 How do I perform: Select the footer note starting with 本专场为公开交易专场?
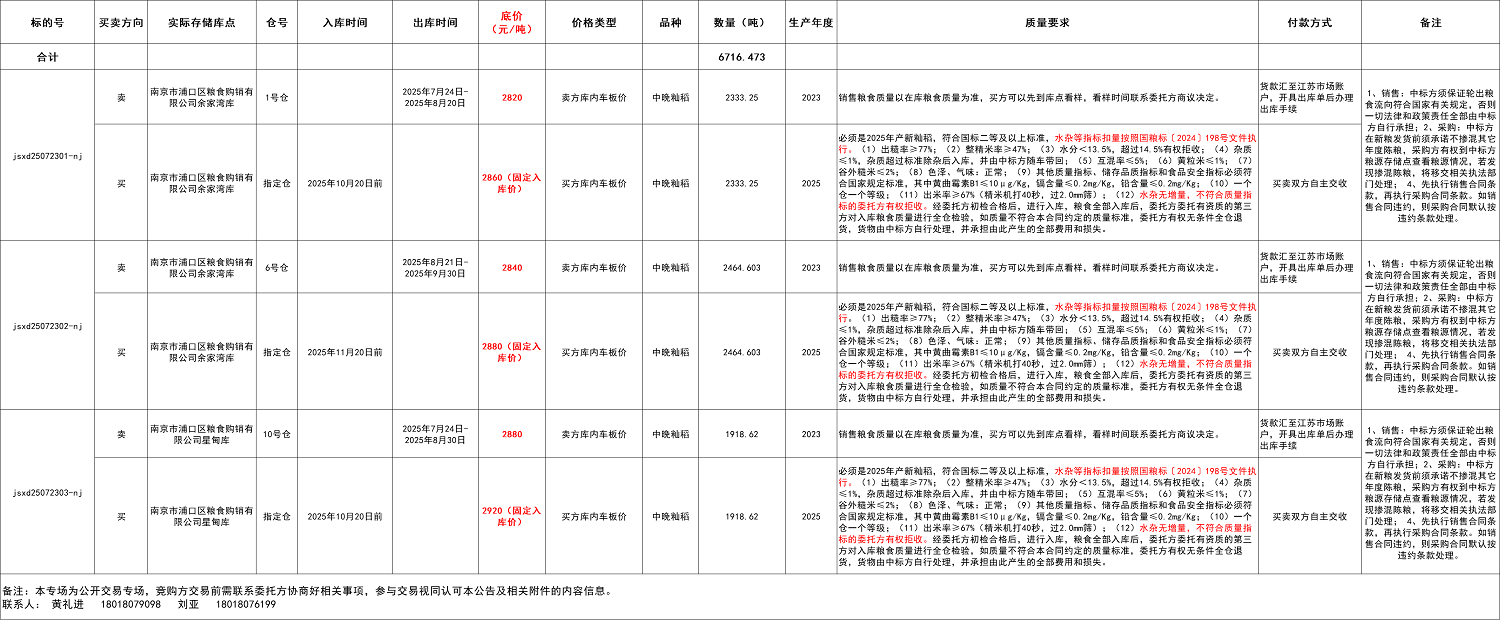coord(322,590)
